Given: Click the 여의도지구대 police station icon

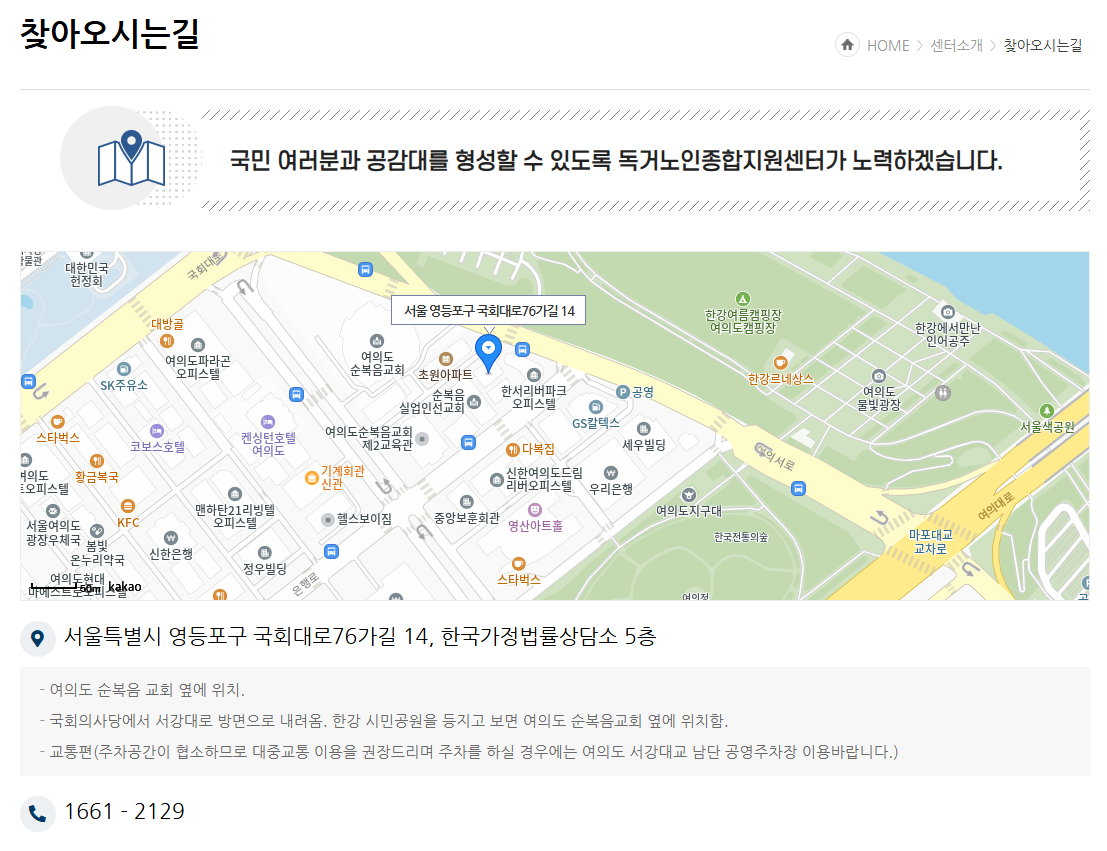Looking at the screenshot, I should click(x=689, y=496).
